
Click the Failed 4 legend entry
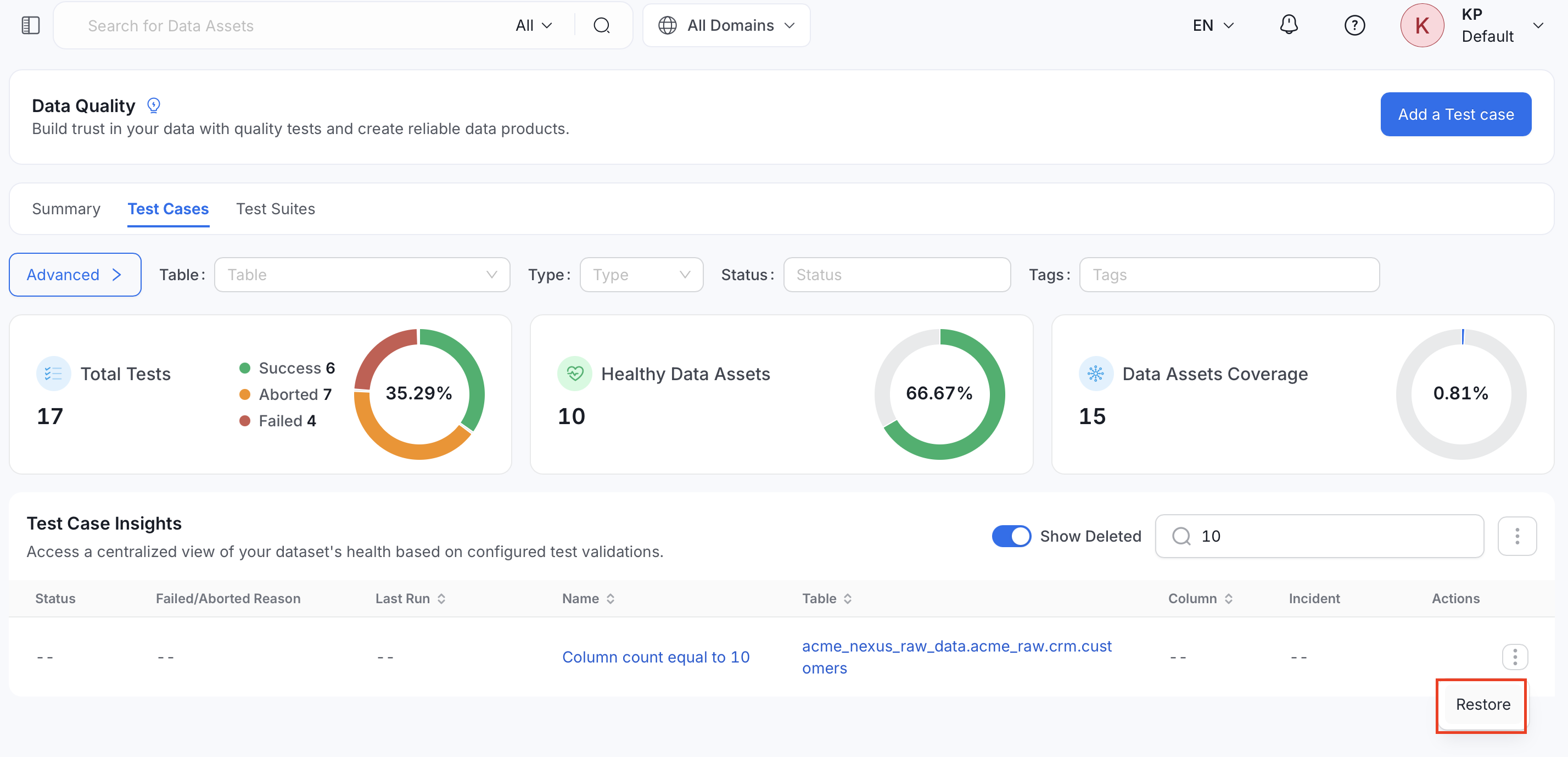click(278, 421)
